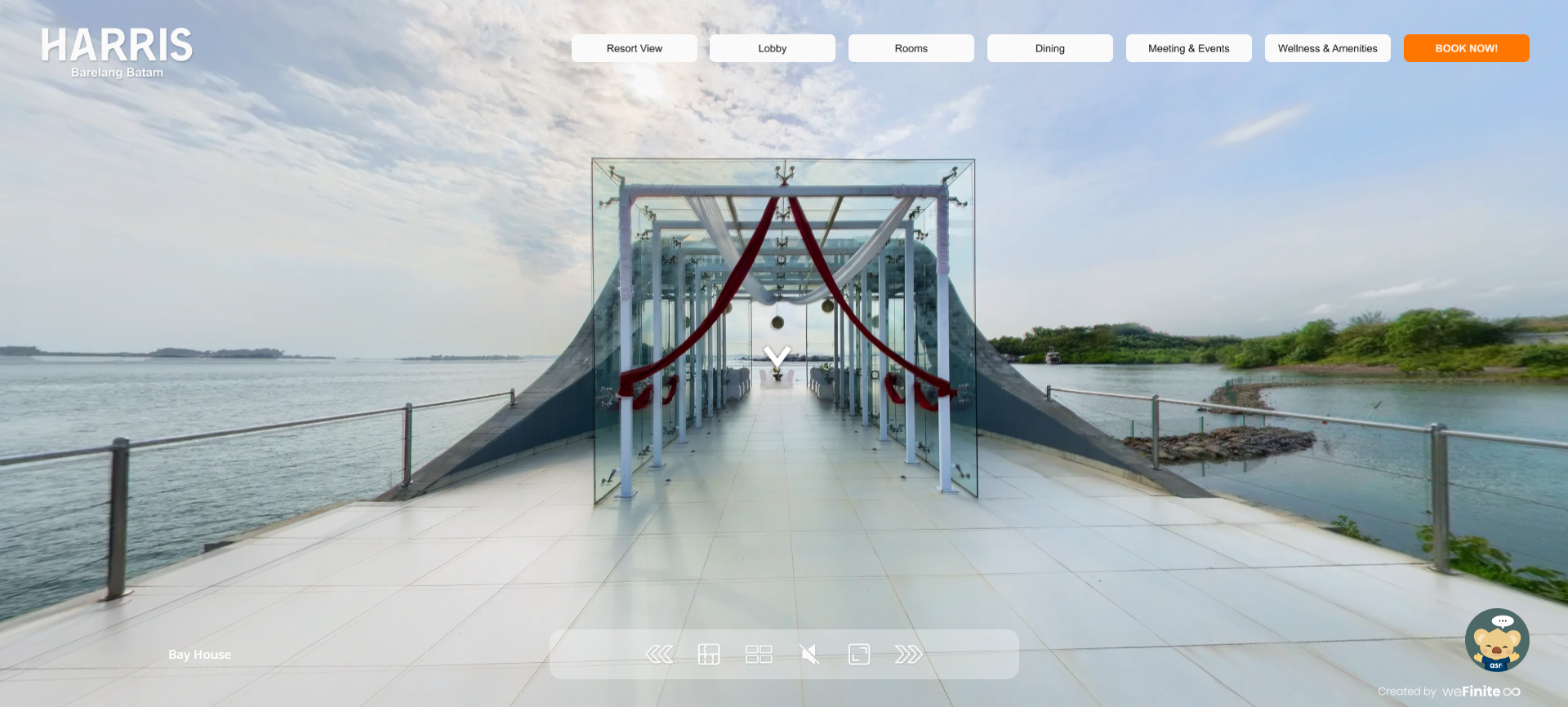This screenshot has height=707, width=1568.
Task: Show the scene thumbnail gallery grid
Action: (x=759, y=654)
